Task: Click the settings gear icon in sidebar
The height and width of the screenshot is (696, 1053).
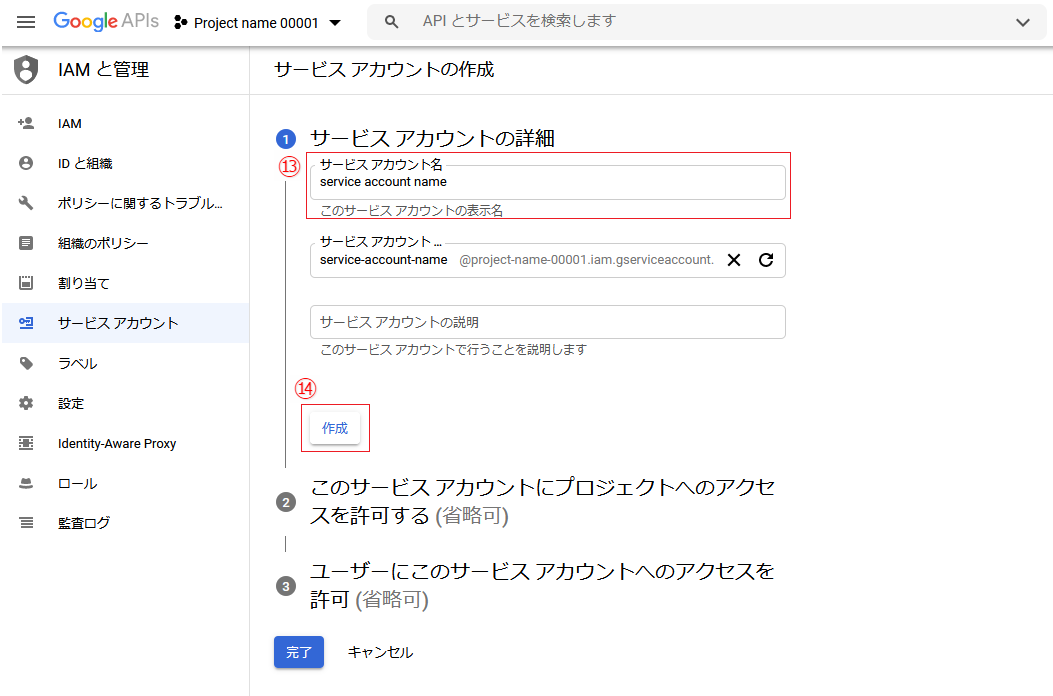Action: tap(26, 403)
